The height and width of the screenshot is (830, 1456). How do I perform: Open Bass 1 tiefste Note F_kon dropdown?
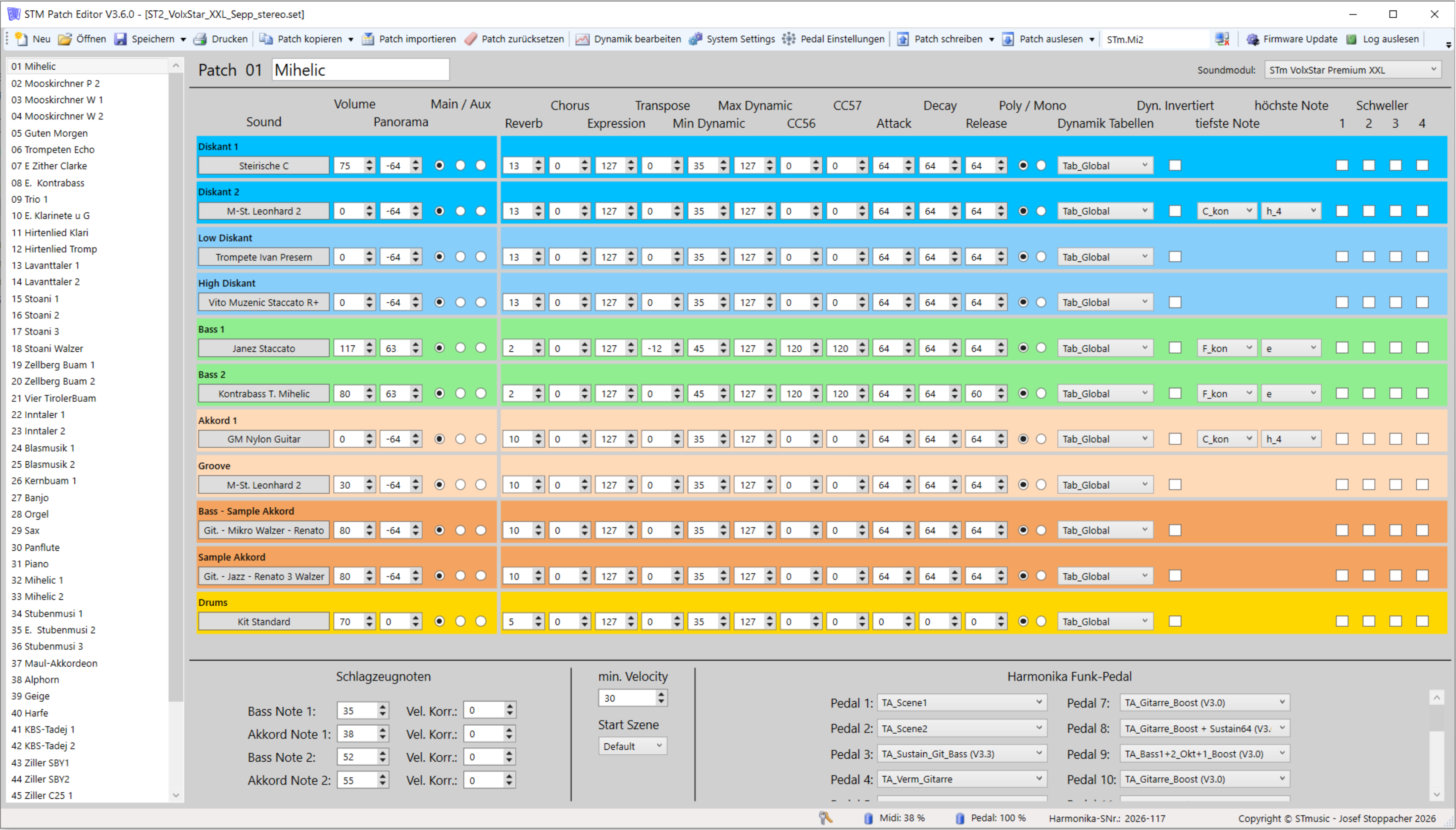click(x=1227, y=348)
